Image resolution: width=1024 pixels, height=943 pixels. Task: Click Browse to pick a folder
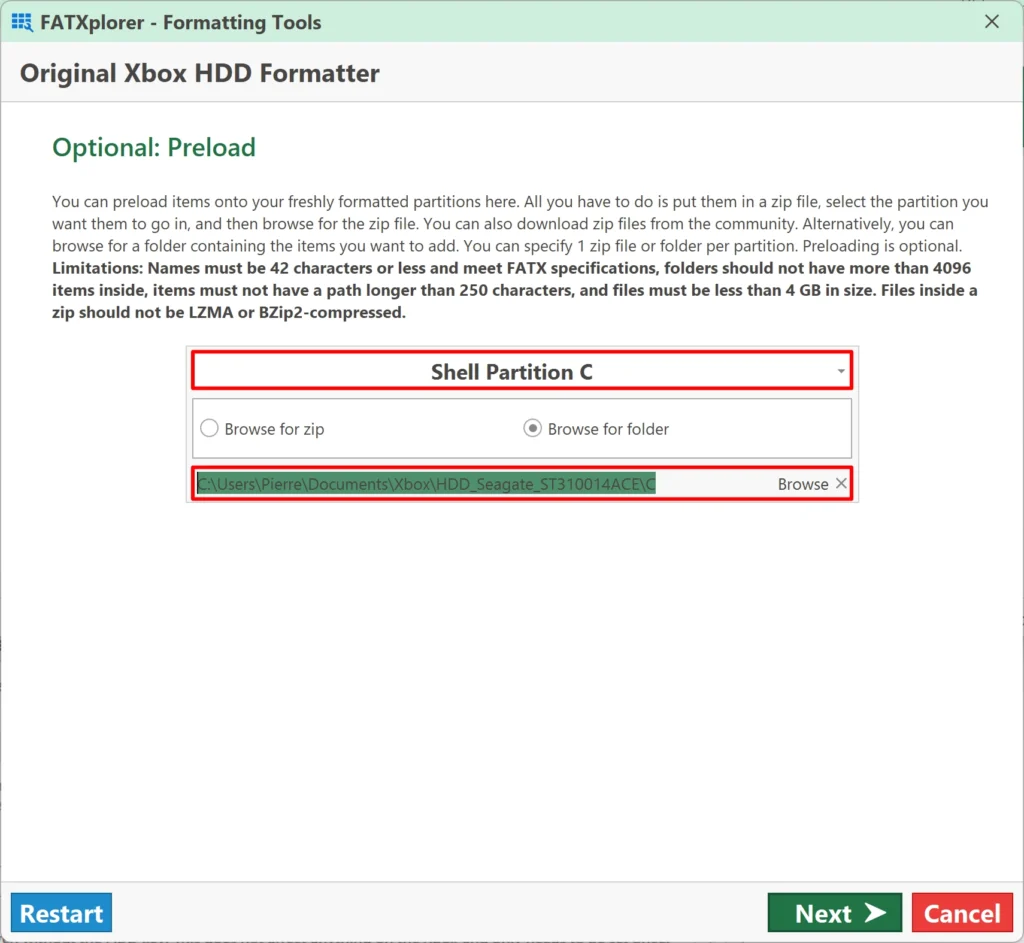(803, 484)
